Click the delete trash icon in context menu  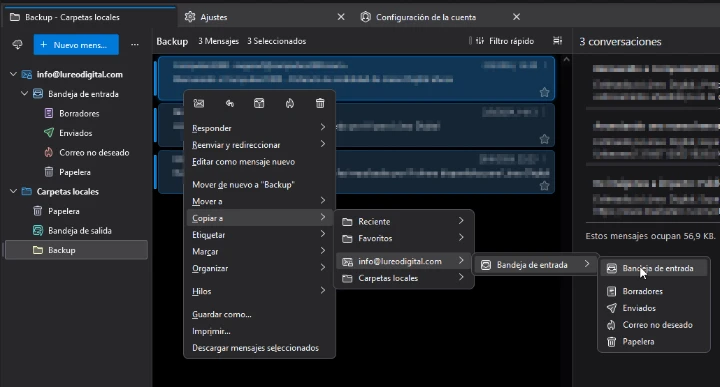click(x=320, y=103)
